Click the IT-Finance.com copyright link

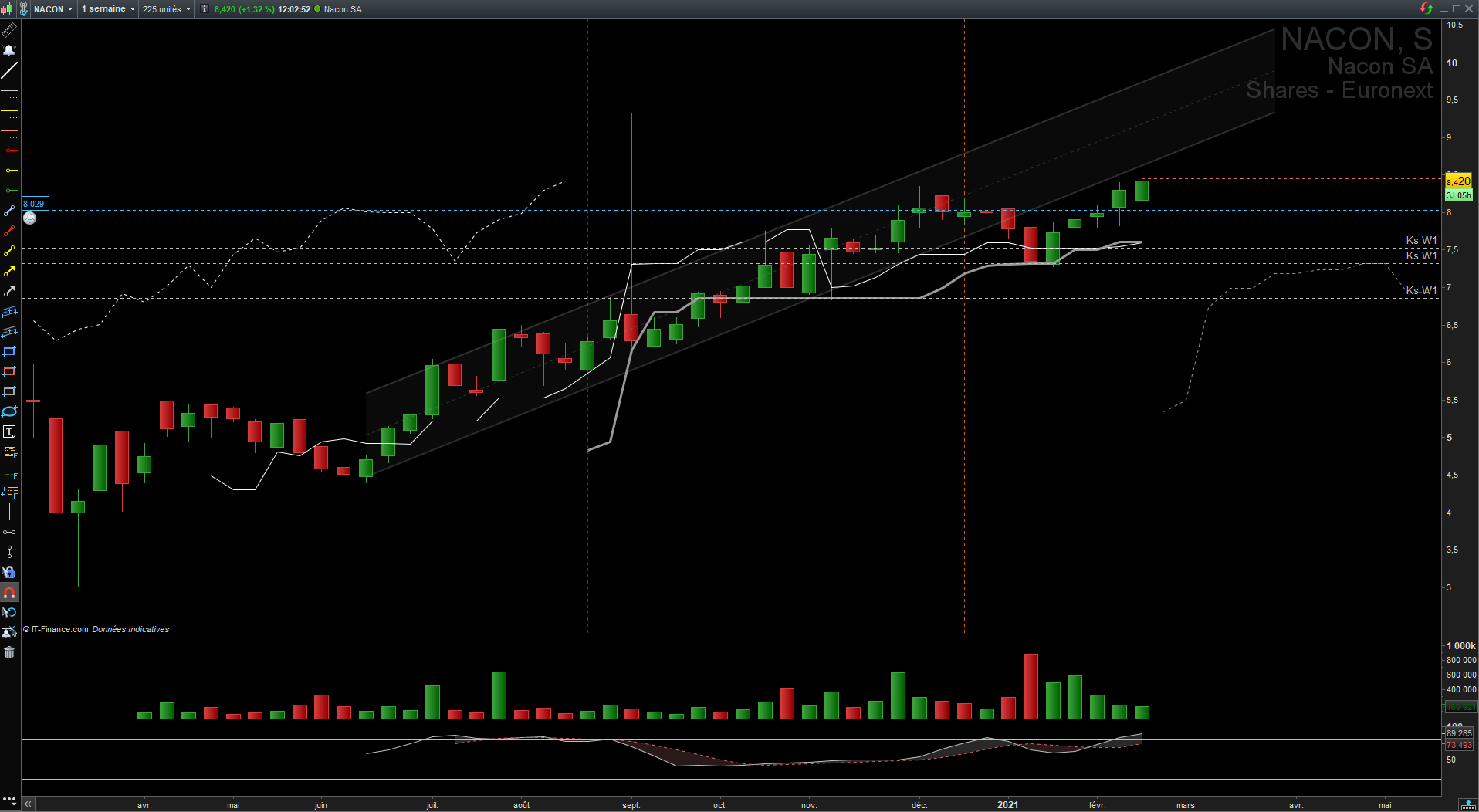tap(56, 629)
